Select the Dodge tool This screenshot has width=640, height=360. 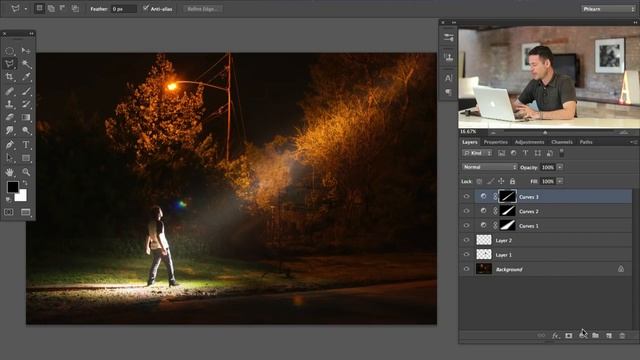point(26,130)
